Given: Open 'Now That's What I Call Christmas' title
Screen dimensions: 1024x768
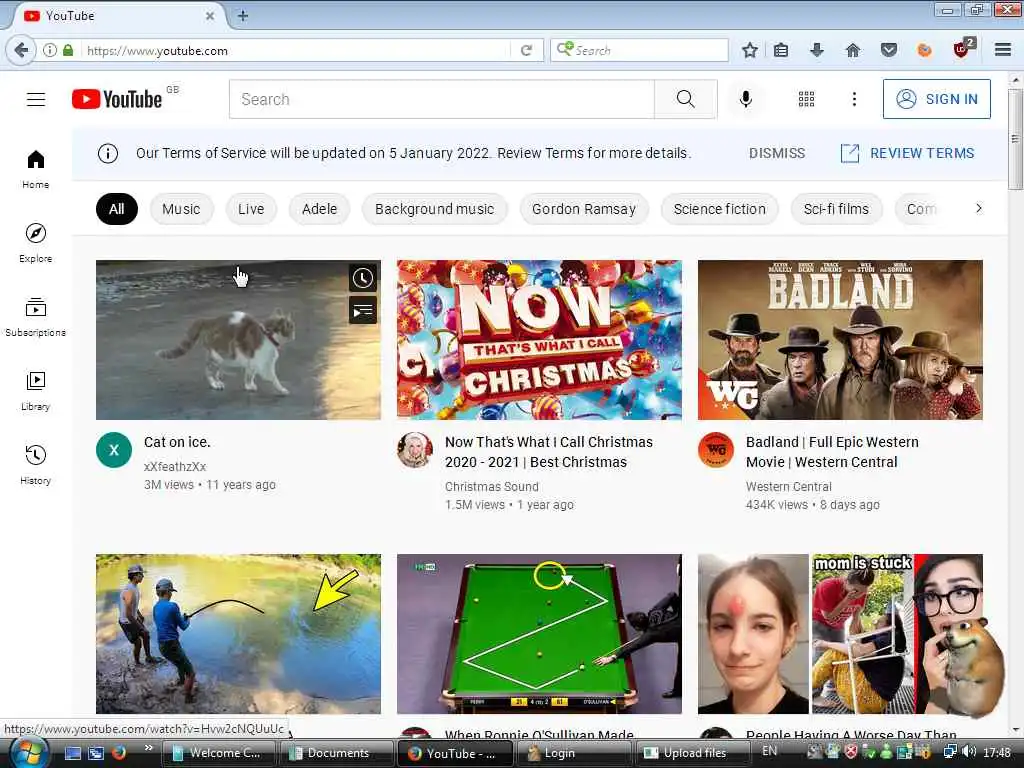Looking at the screenshot, I should (549, 452).
